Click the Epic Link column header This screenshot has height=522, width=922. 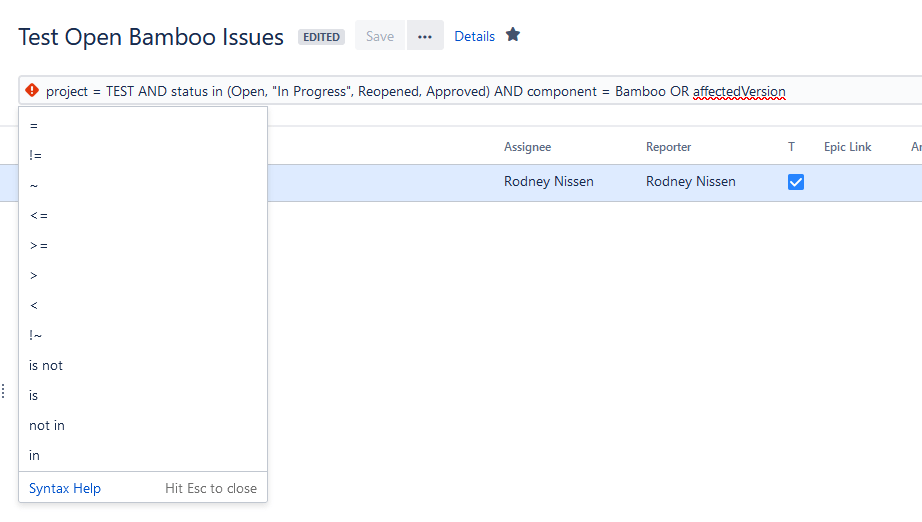point(847,147)
